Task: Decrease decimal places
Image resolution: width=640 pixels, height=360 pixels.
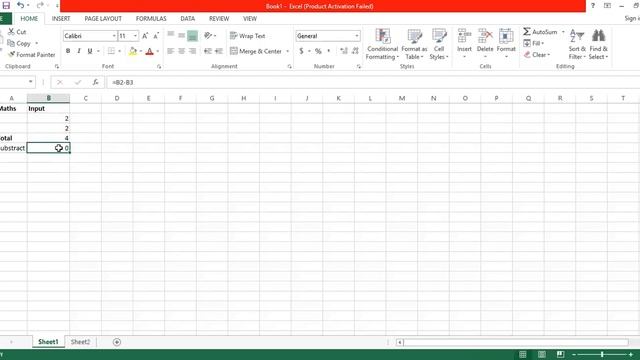Action: tap(355, 51)
